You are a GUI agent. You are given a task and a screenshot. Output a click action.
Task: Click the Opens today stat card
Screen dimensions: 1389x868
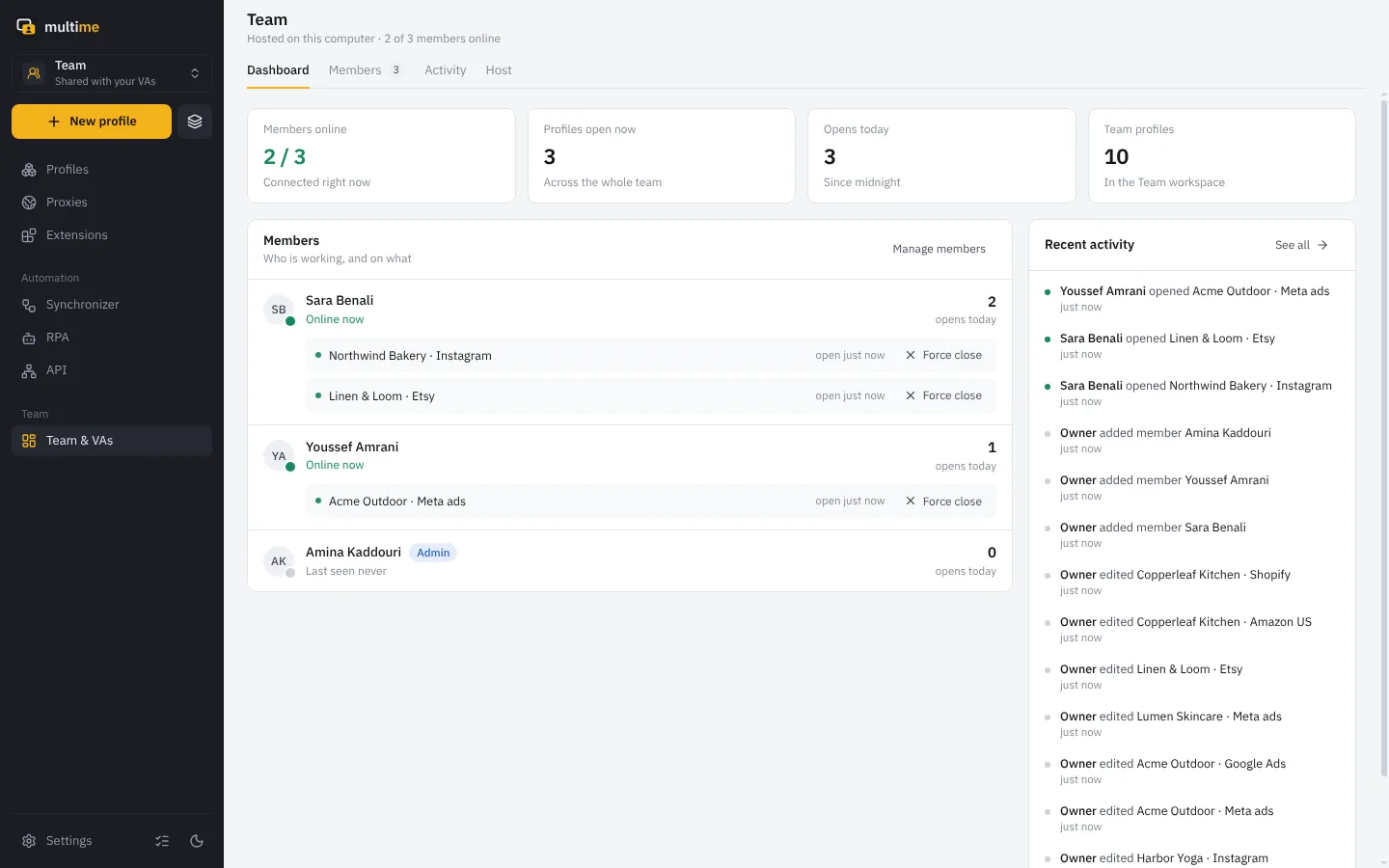[x=941, y=155]
